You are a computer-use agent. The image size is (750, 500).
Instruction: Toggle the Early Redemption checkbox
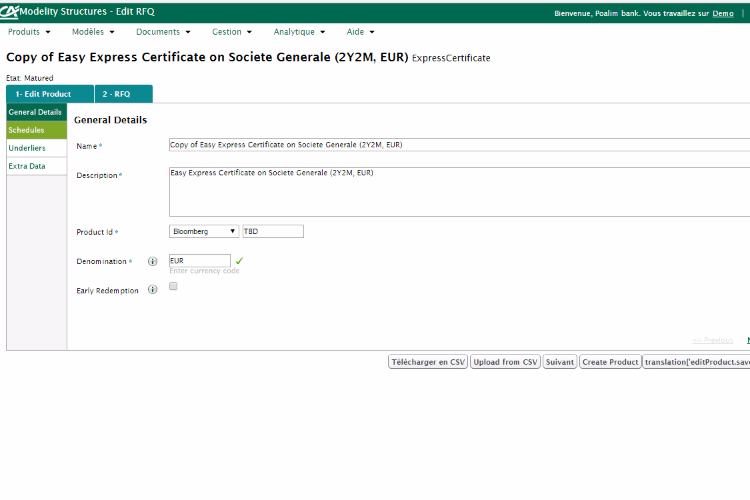[x=173, y=286]
